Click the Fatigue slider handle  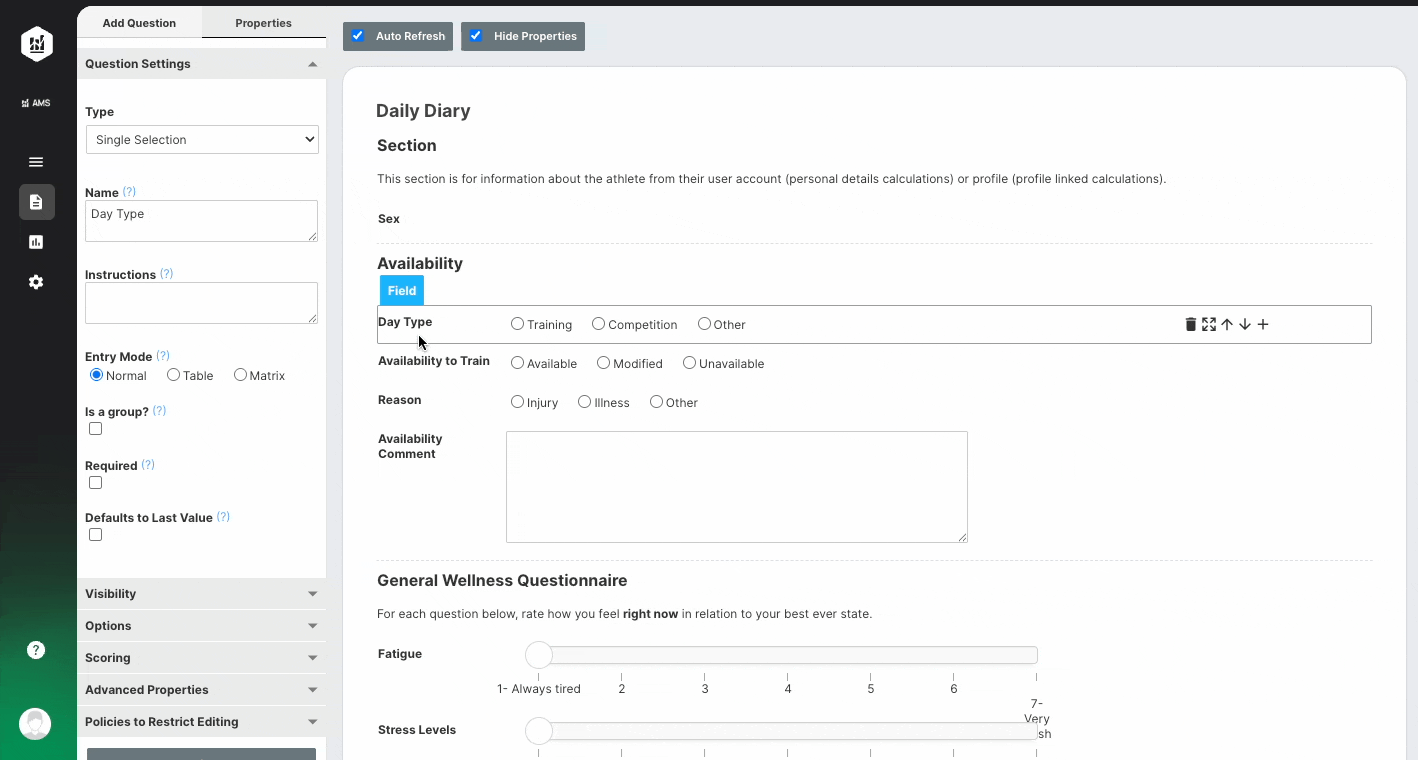[x=539, y=655]
